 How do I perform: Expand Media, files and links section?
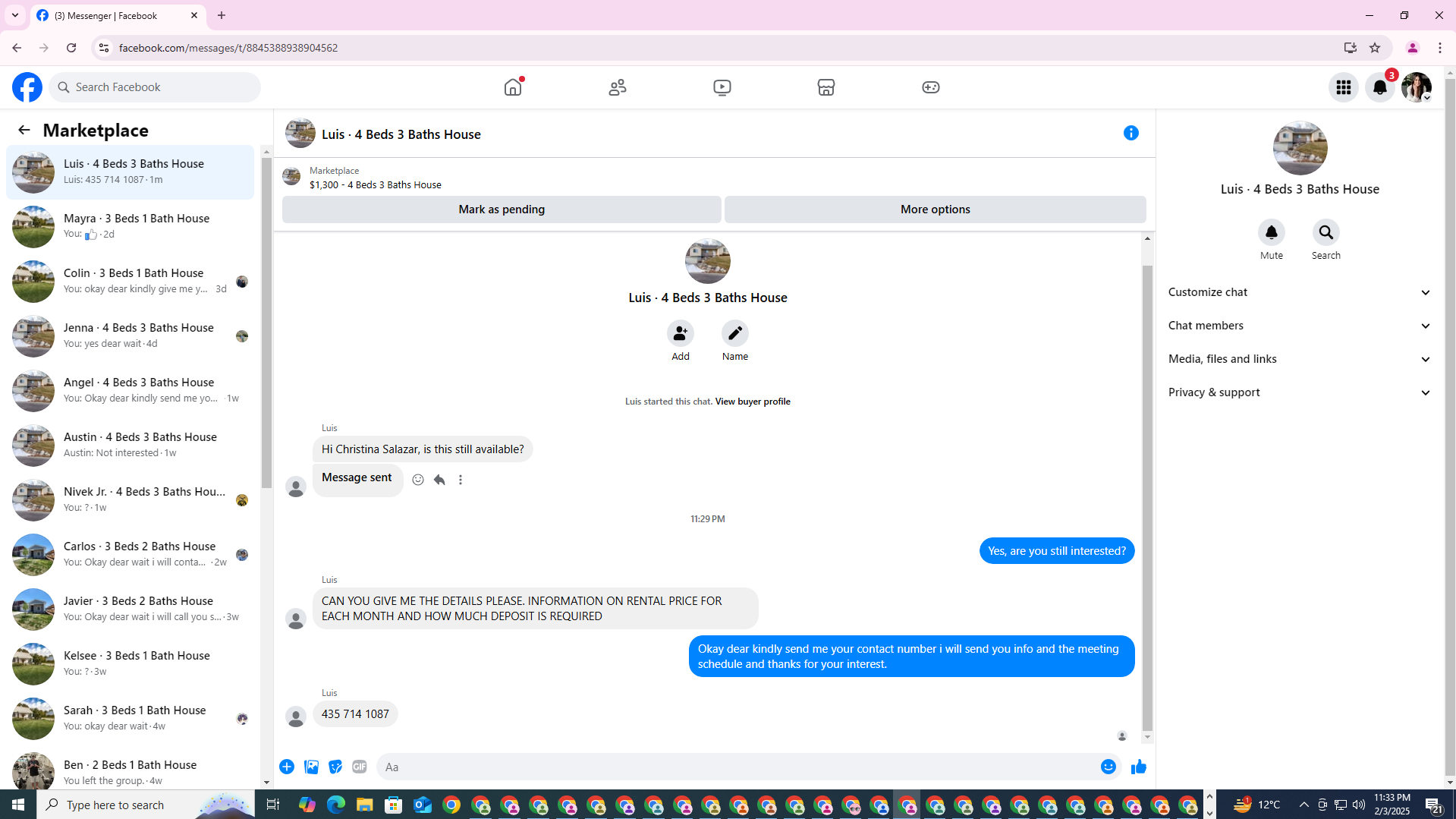(x=1300, y=359)
